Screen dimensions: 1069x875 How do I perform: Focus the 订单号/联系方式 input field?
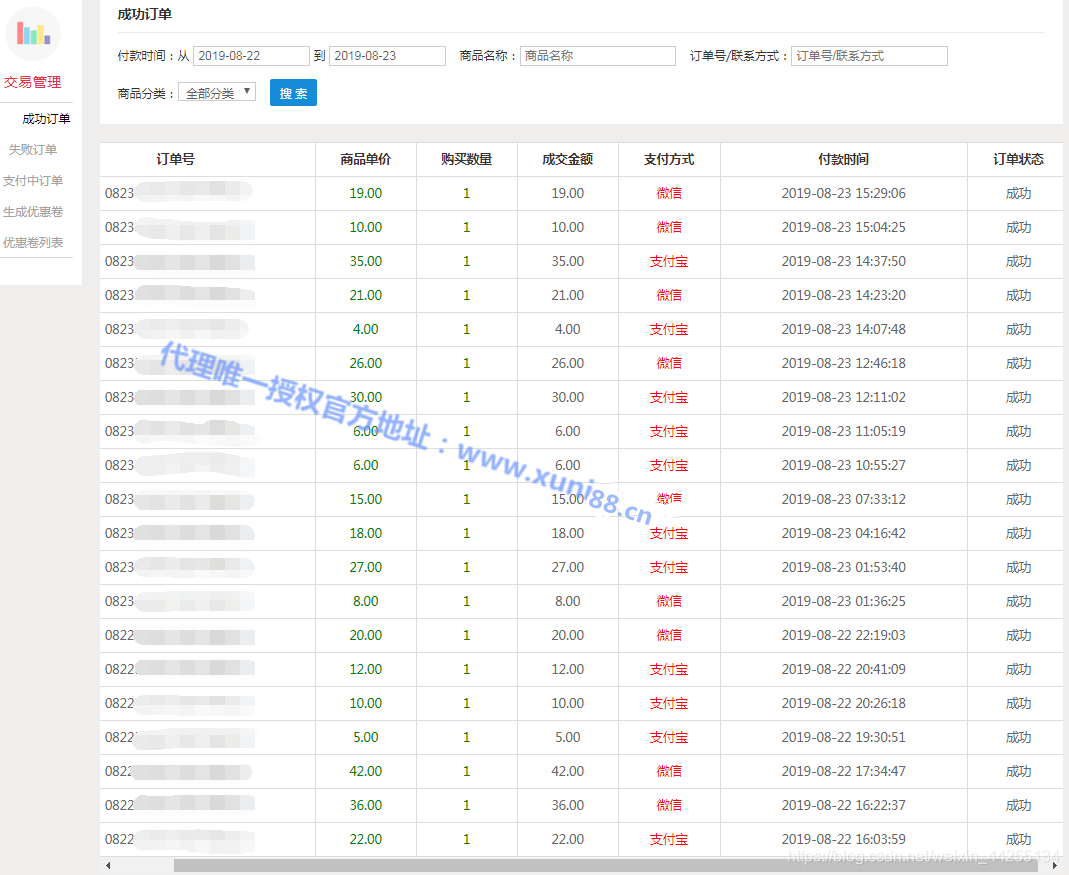click(x=869, y=56)
